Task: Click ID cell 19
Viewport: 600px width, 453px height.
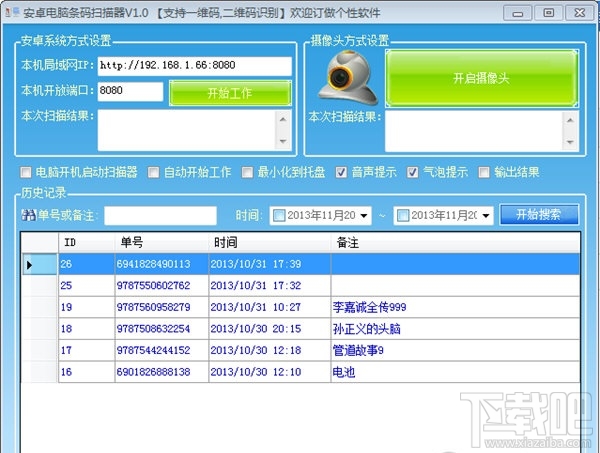Action: [86, 307]
